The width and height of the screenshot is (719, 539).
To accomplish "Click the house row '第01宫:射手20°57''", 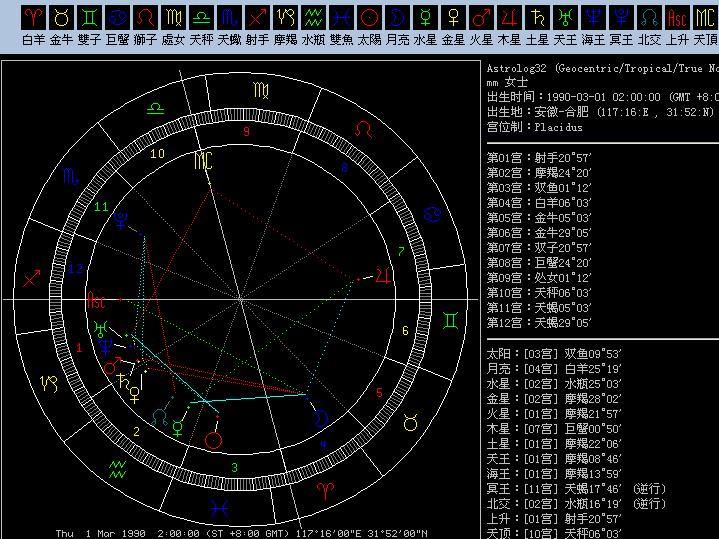I will pos(539,158).
